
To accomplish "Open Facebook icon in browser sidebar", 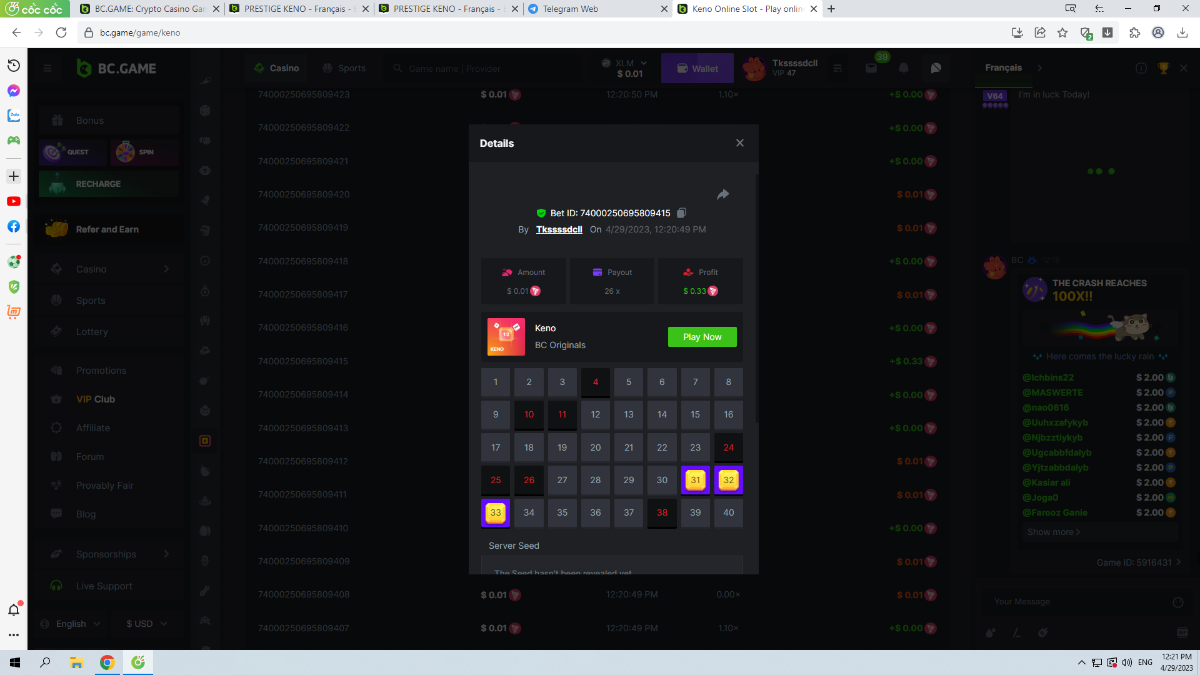I will coord(14,226).
